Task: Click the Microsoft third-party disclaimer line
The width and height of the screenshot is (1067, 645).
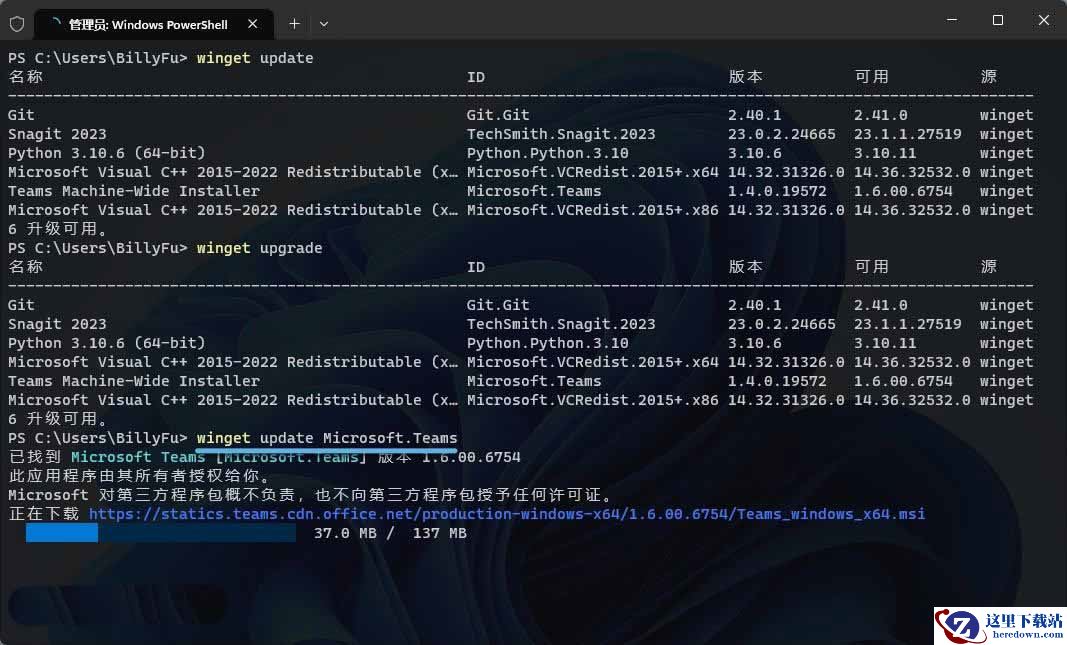Action: (x=310, y=495)
